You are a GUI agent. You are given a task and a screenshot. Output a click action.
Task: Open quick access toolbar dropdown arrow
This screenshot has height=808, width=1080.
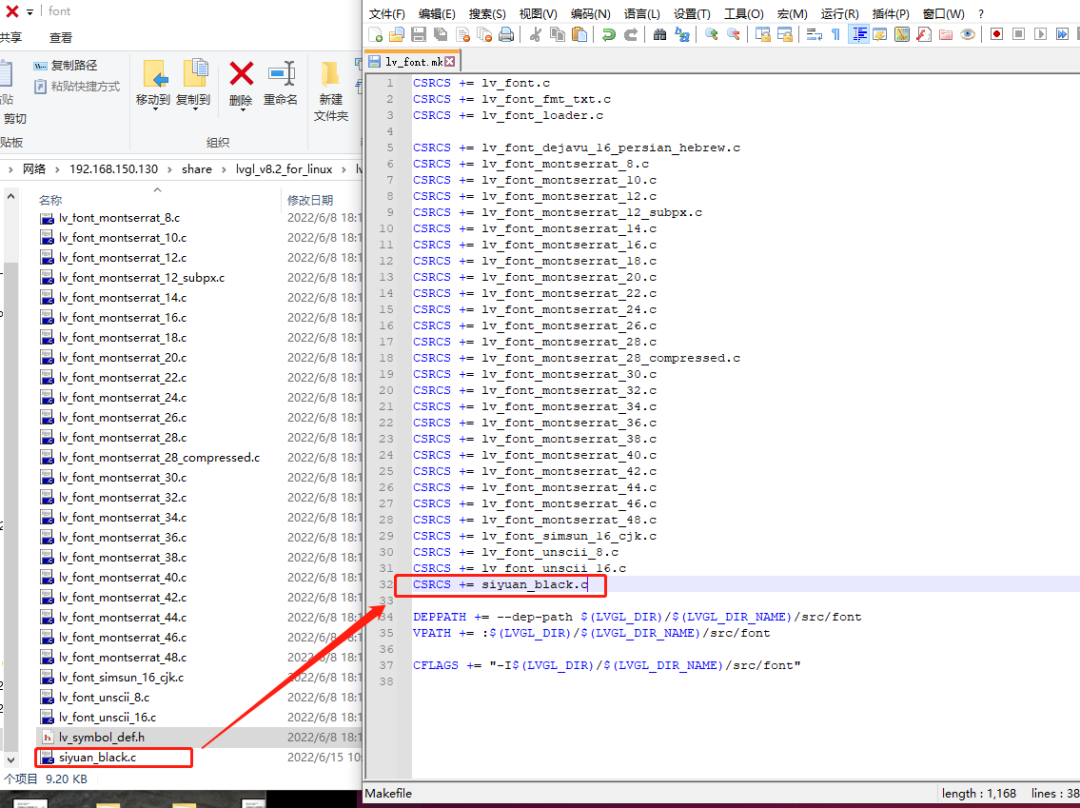[x=30, y=12]
